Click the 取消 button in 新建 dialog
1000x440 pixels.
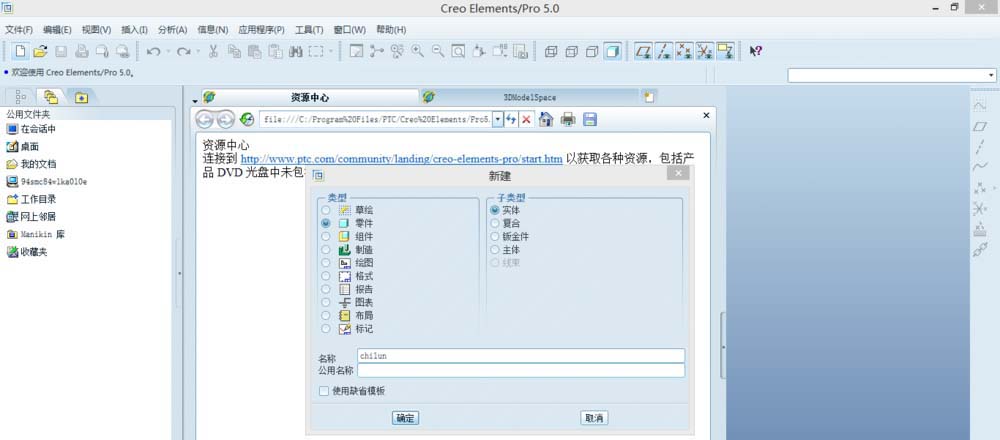[x=594, y=418]
